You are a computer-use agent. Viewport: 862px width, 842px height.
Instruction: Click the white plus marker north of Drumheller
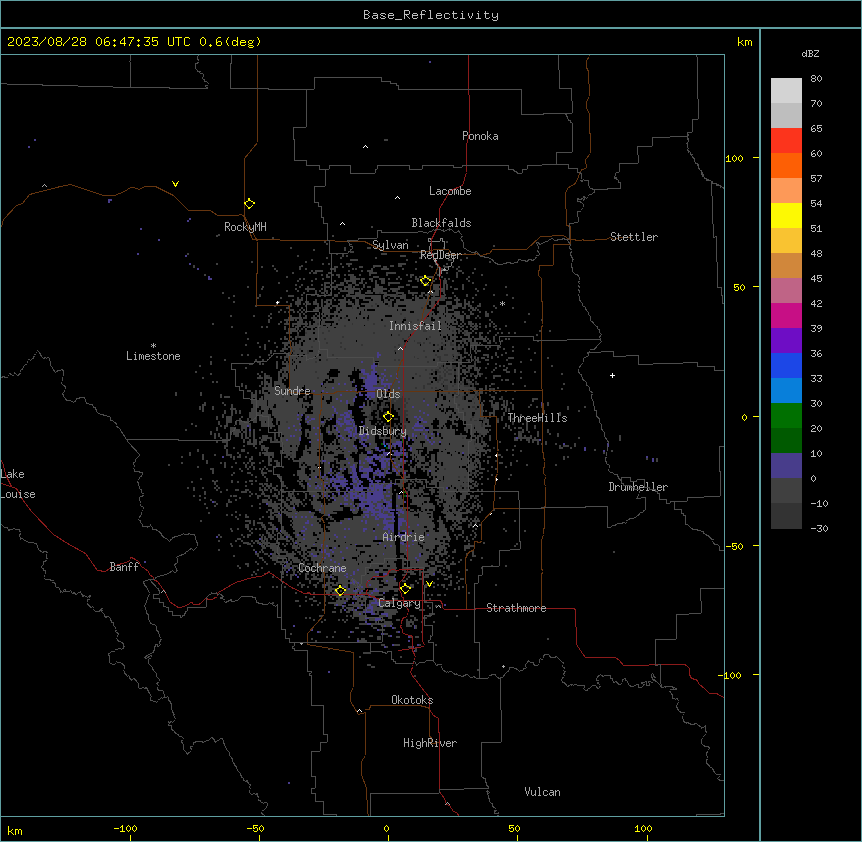pos(612,376)
